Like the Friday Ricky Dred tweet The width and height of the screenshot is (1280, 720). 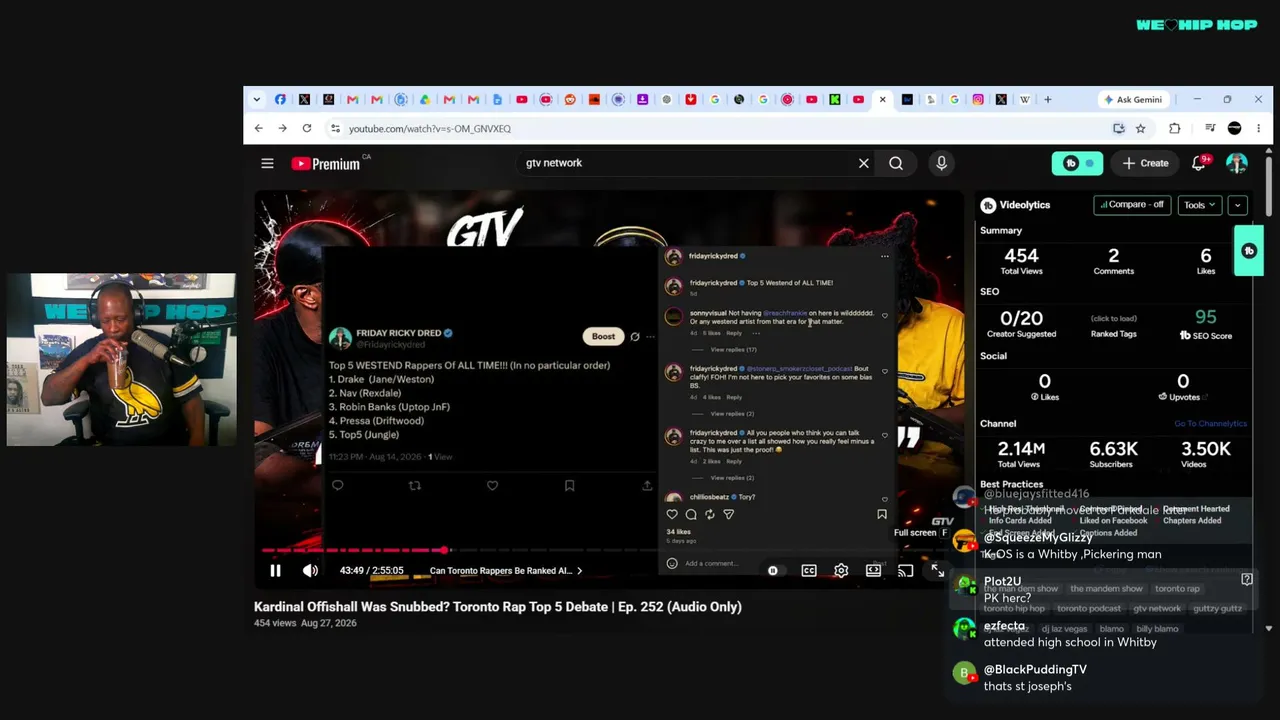click(492, 486)
